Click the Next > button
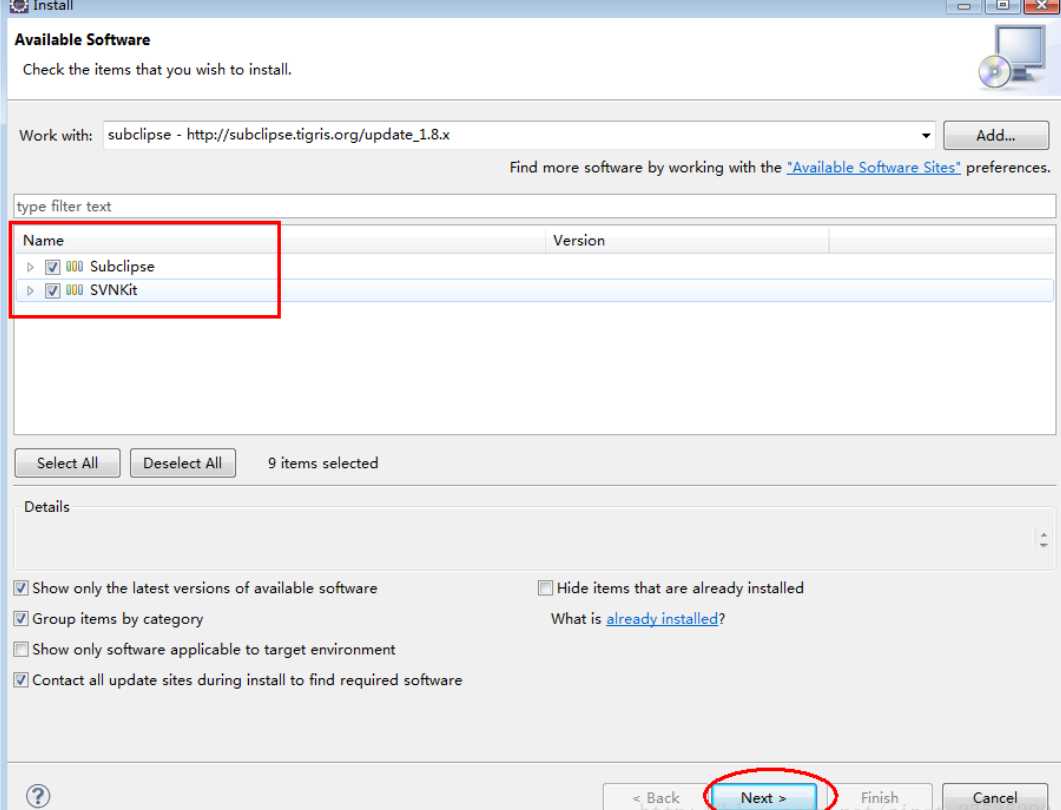 [763, 797]
